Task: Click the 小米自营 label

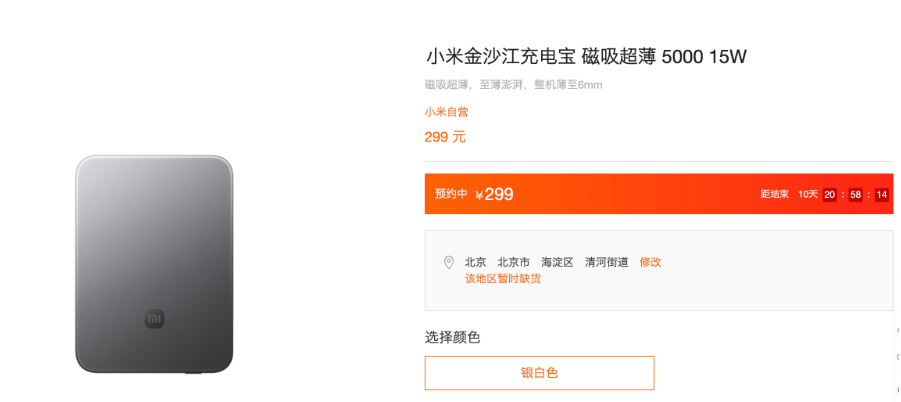Action: tap(446, 112)
